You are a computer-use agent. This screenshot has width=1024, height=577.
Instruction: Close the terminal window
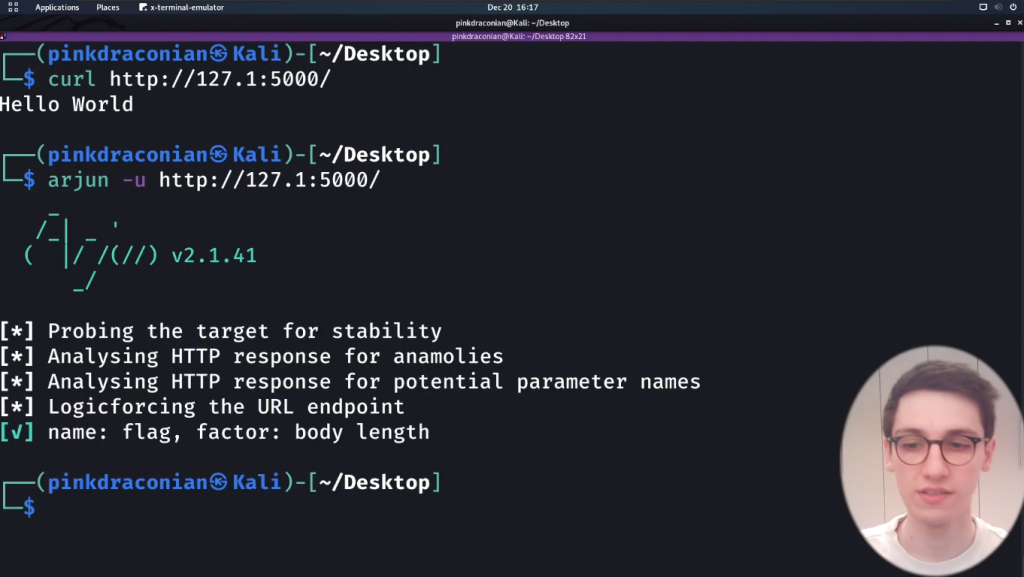pos(1019,23)
